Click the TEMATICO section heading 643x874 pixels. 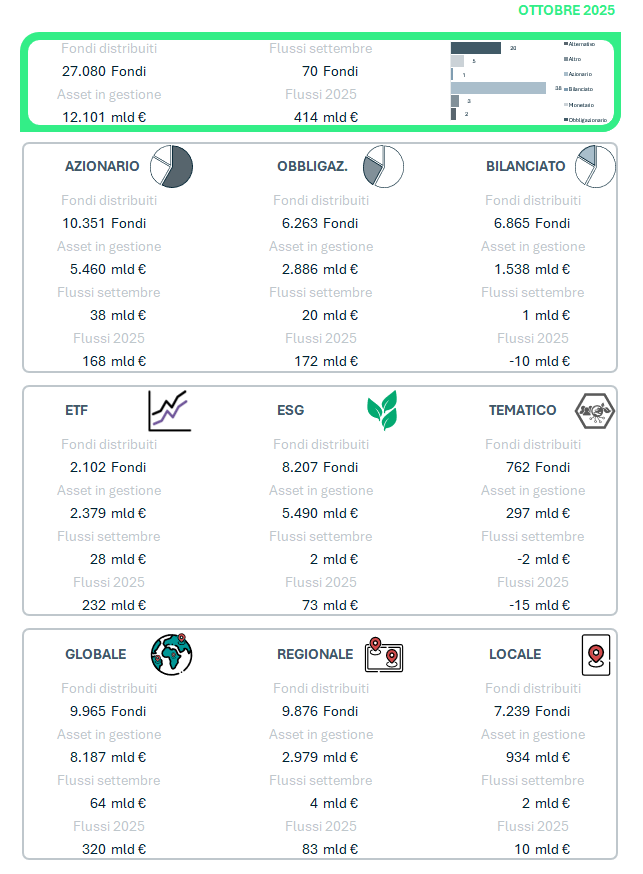[523, 410]
